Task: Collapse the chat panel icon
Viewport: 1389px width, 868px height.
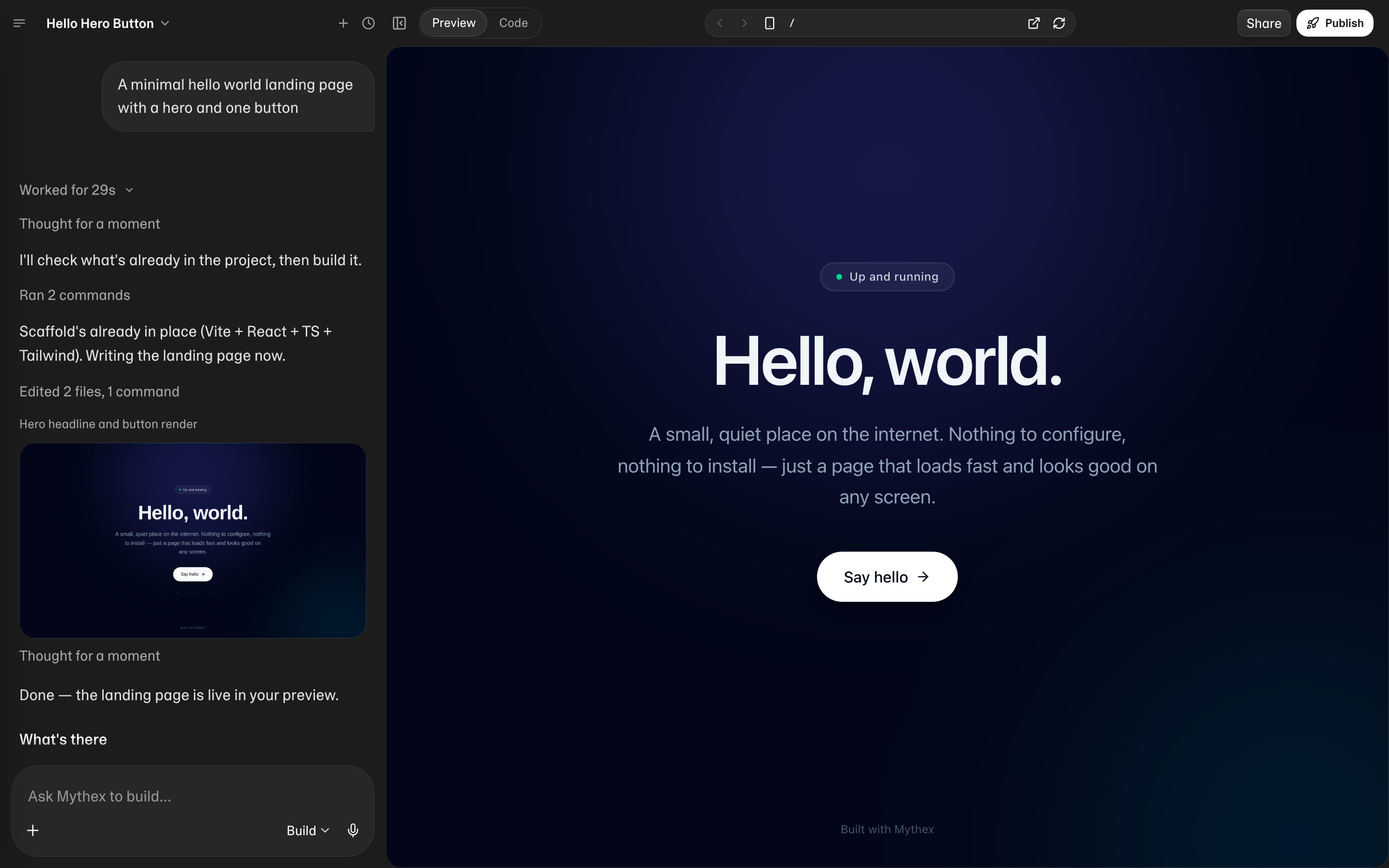Action: (x=399, y=23)
